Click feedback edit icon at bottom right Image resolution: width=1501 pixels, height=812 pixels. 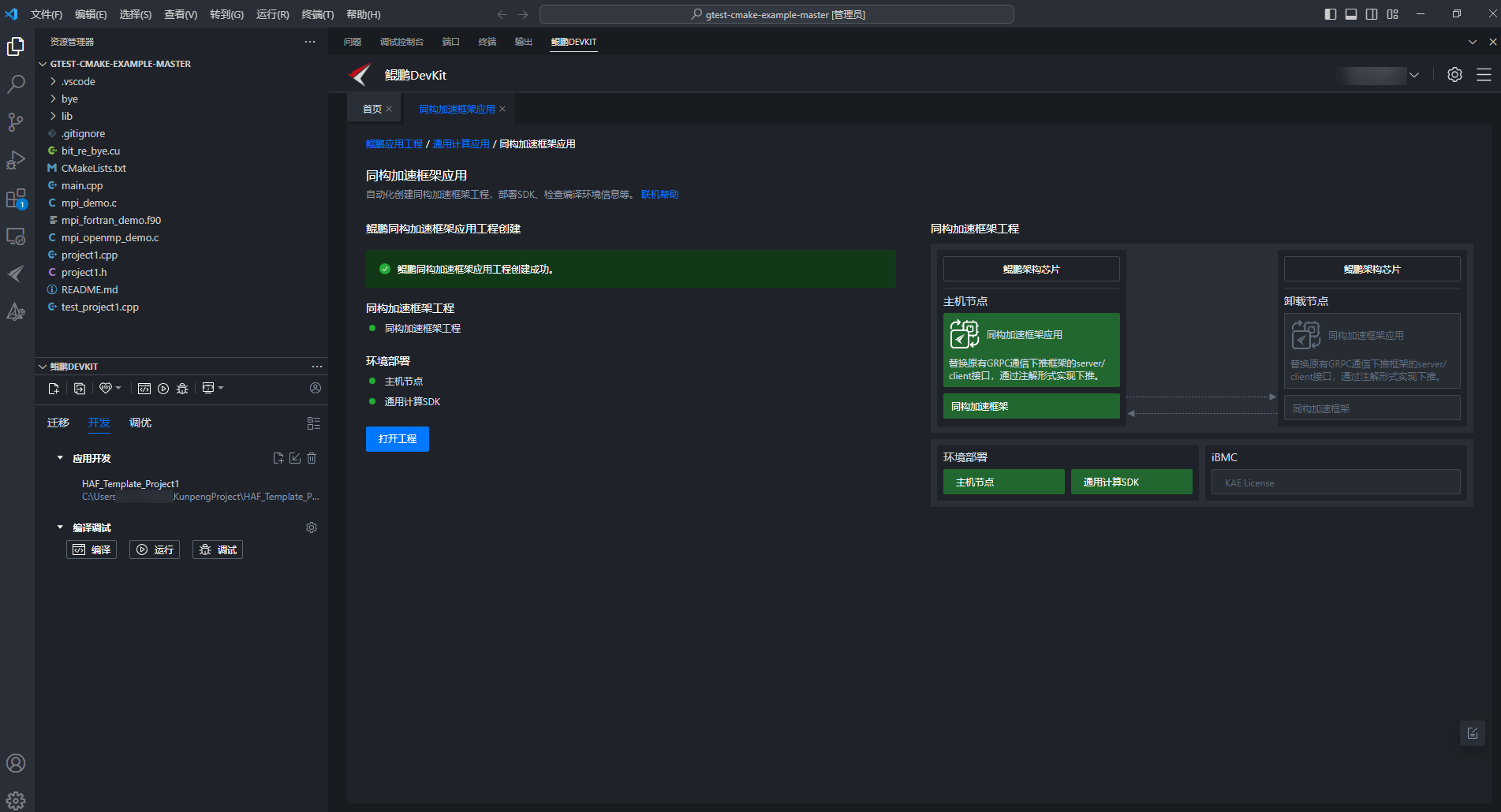[x=1473, y=733]
